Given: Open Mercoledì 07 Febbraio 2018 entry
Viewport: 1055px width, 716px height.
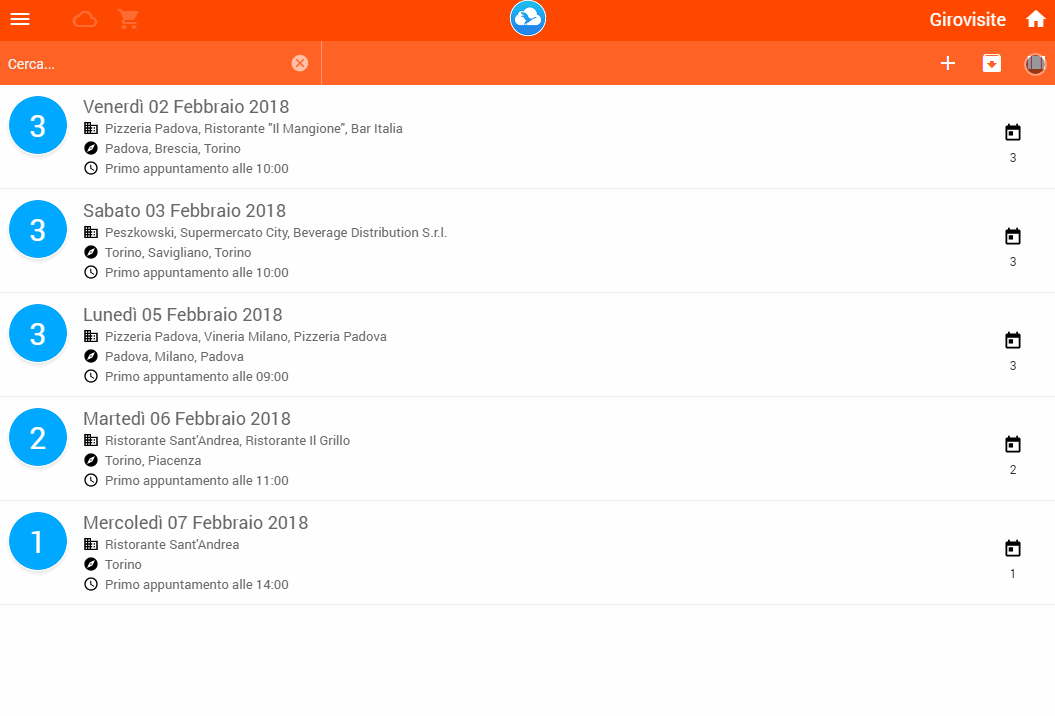Looking at the screenshot, I should tap(528, 553).
